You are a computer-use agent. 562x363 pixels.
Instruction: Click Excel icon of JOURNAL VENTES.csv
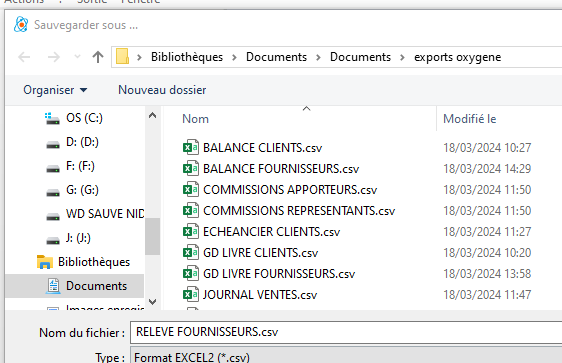point(191,295)
